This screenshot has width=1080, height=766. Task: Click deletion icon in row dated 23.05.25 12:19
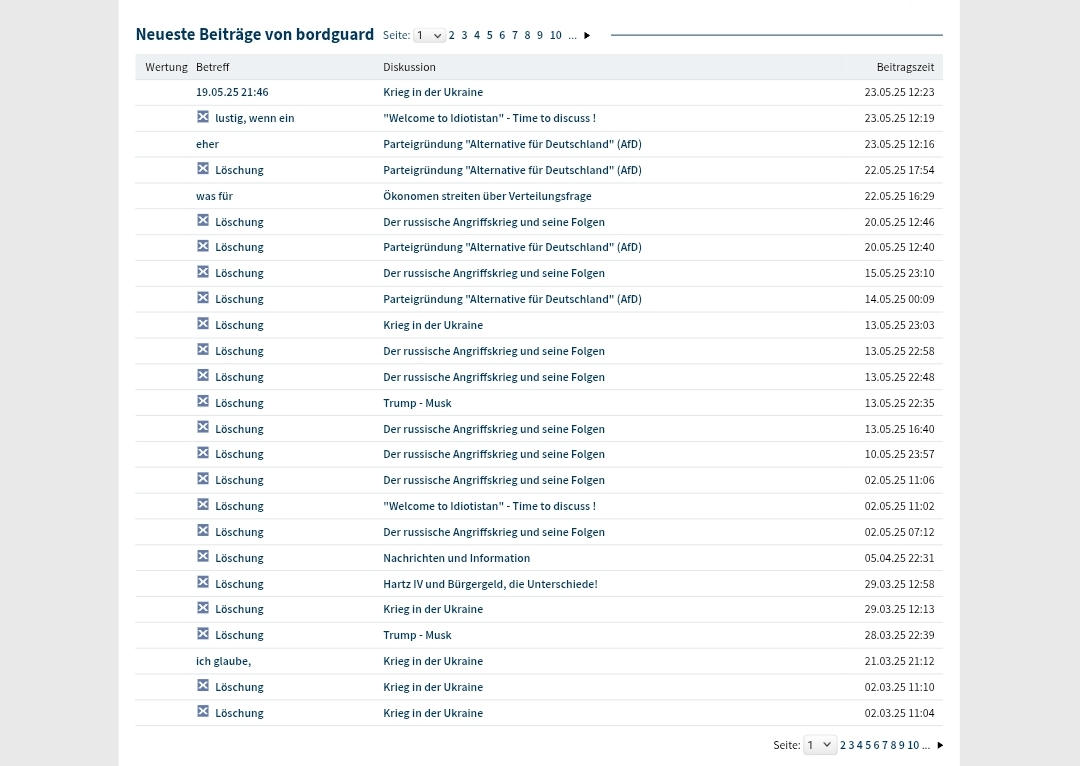[x=202, y=116]
